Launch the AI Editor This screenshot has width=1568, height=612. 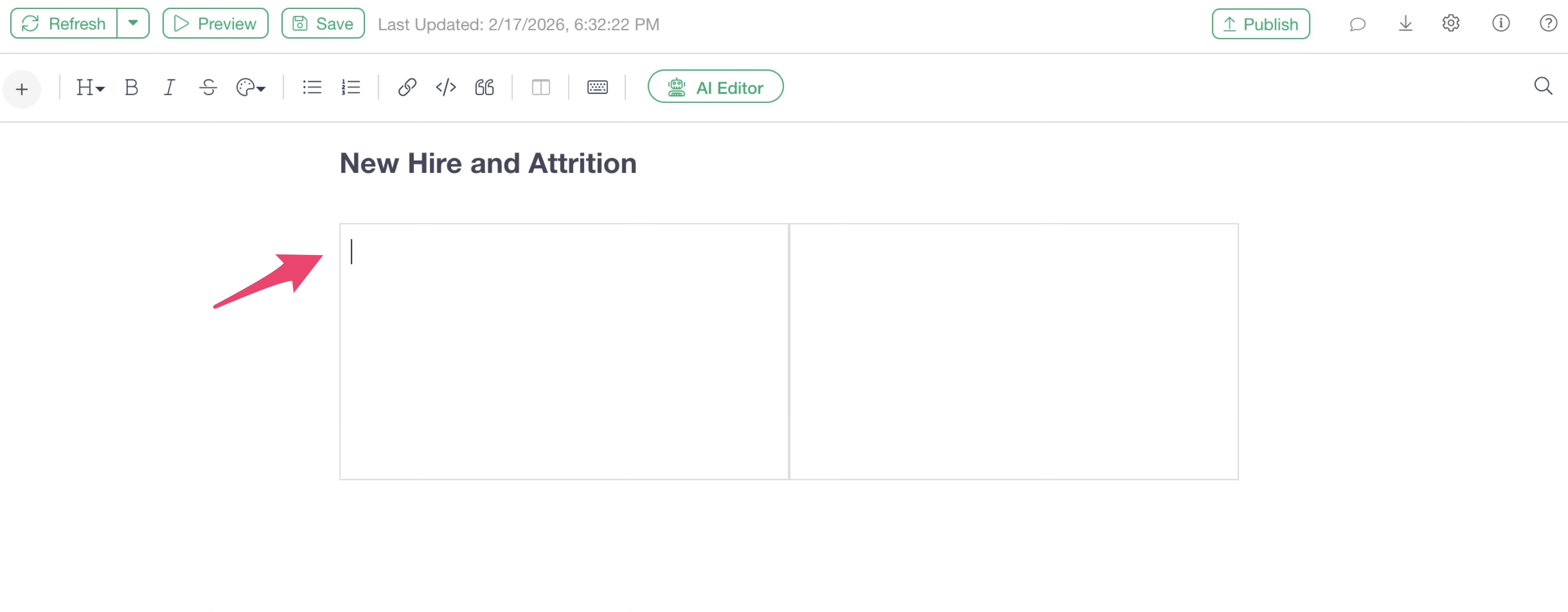click(x=715, y=87)
